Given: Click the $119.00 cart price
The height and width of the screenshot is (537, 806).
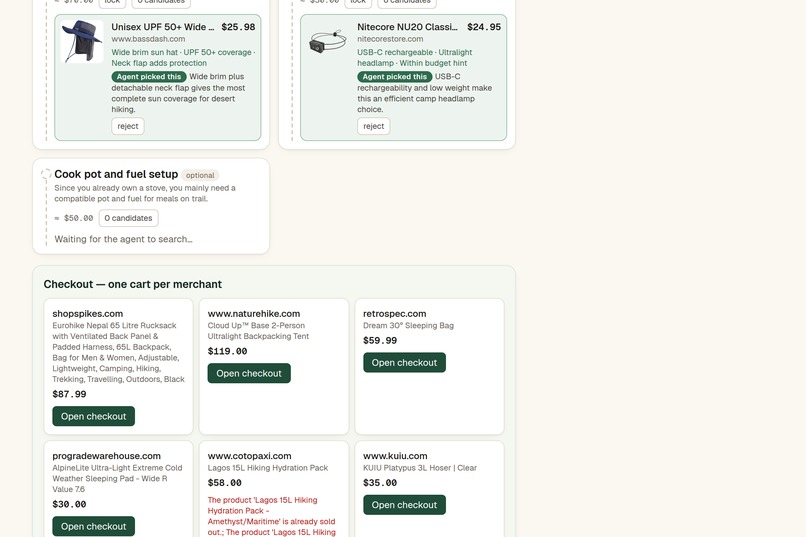Looking at the screenshot, I should click(x=227, y=351).
